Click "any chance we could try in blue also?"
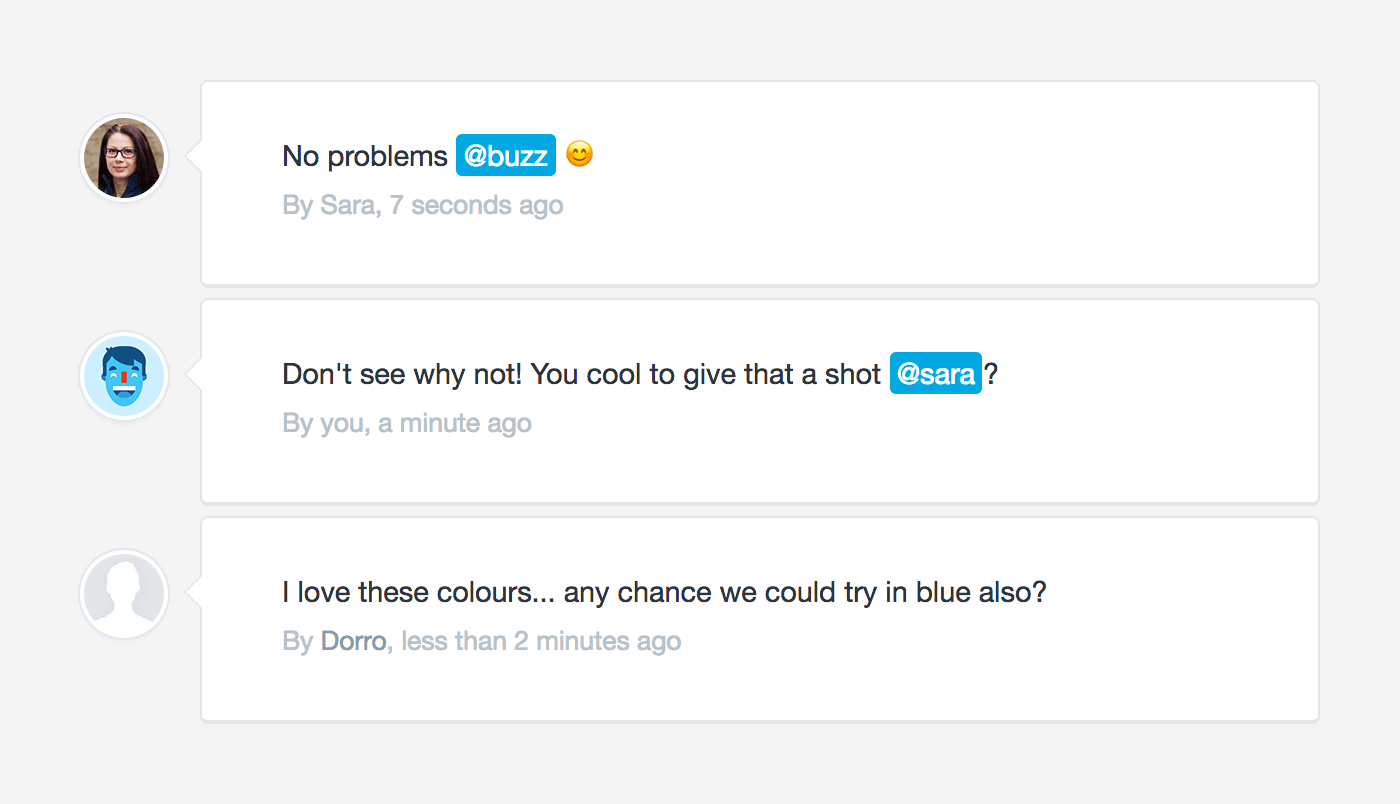 tap(805, 592)
